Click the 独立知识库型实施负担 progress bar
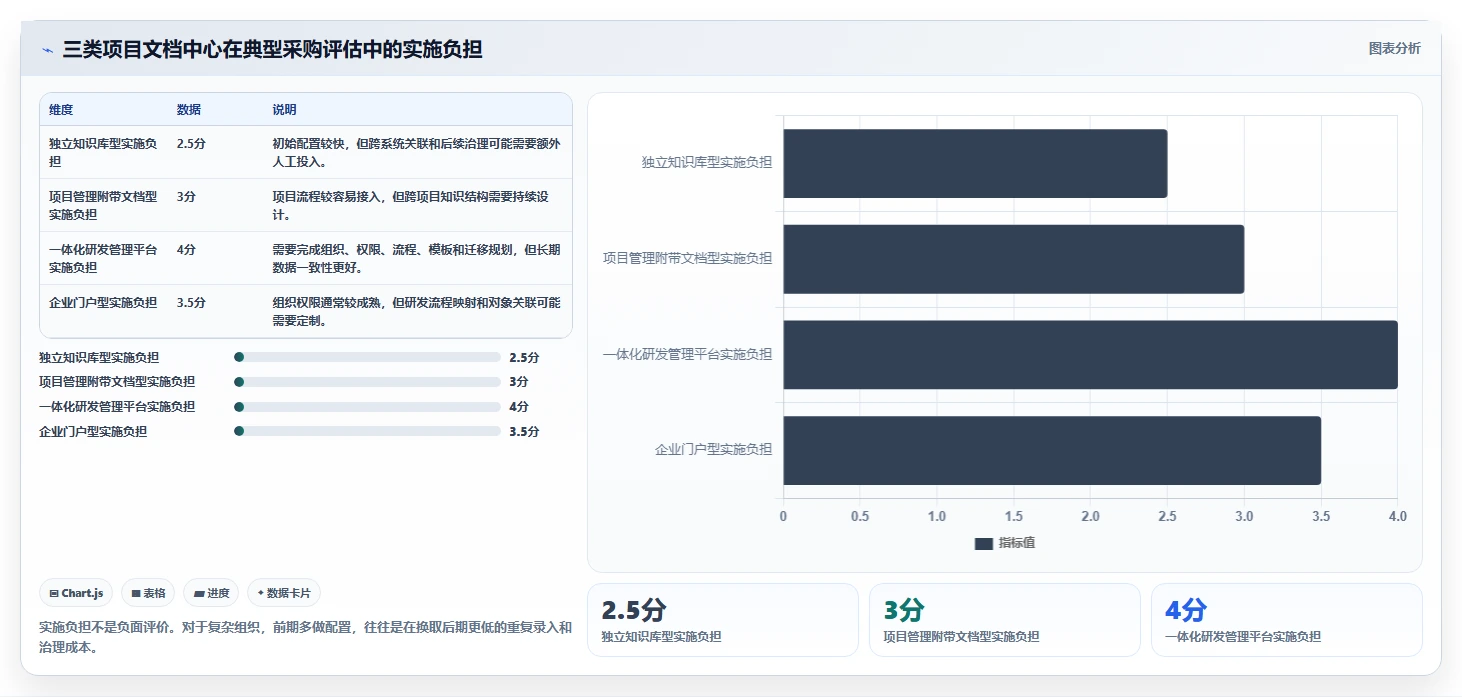 tap(367, 357)
